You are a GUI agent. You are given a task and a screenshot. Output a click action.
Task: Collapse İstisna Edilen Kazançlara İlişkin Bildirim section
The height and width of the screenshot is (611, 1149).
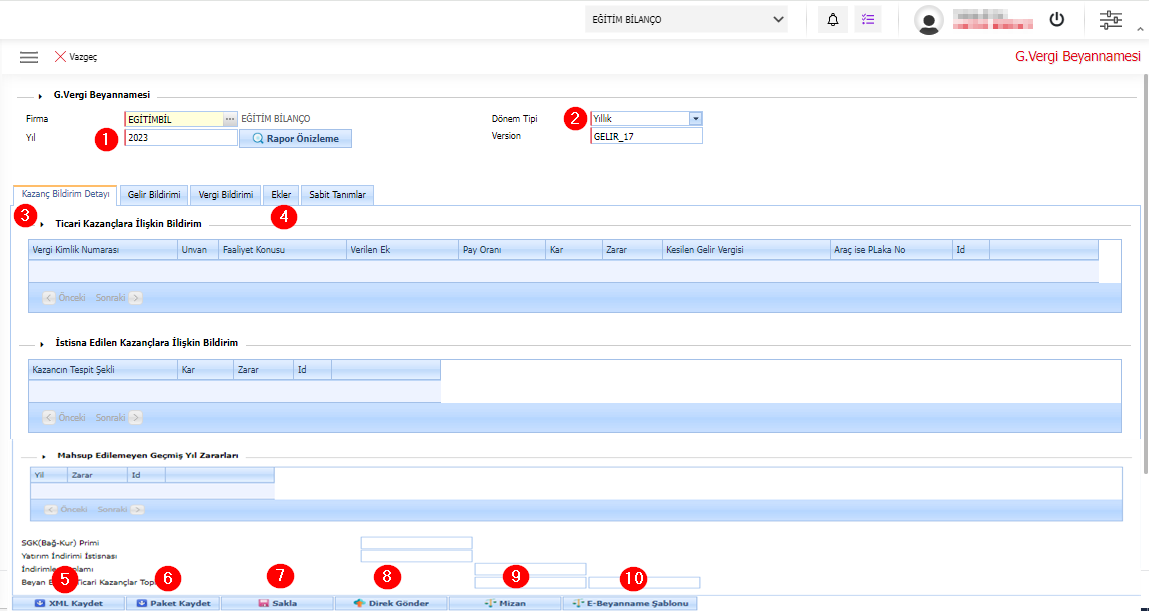click(42, 344)
